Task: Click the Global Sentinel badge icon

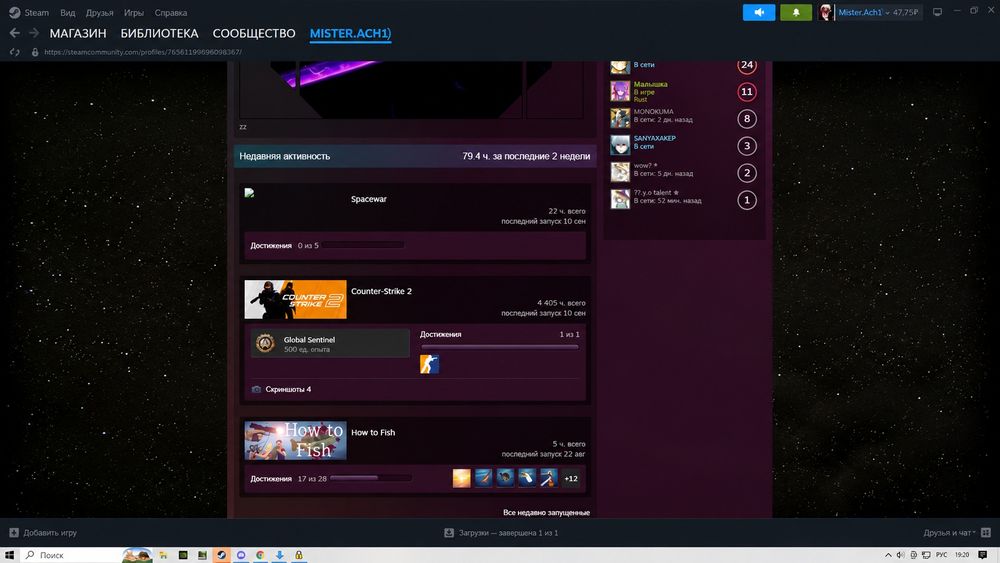Action: click(x=265, y=343)
